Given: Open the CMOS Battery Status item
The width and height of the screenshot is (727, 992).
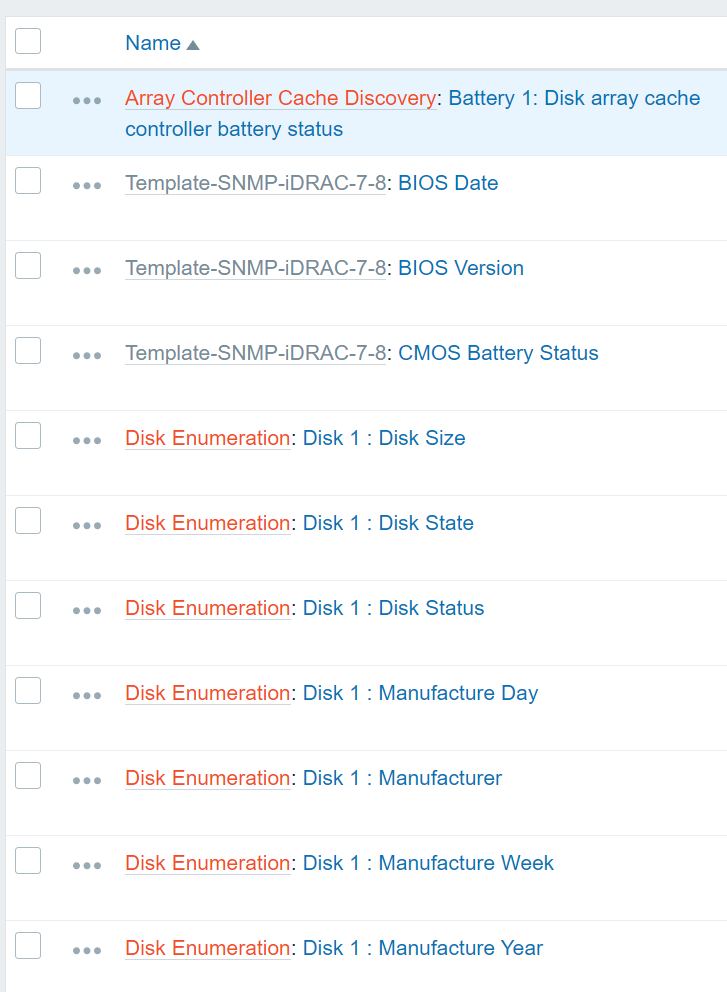Looking at the screenshot, I should point(498,353).
